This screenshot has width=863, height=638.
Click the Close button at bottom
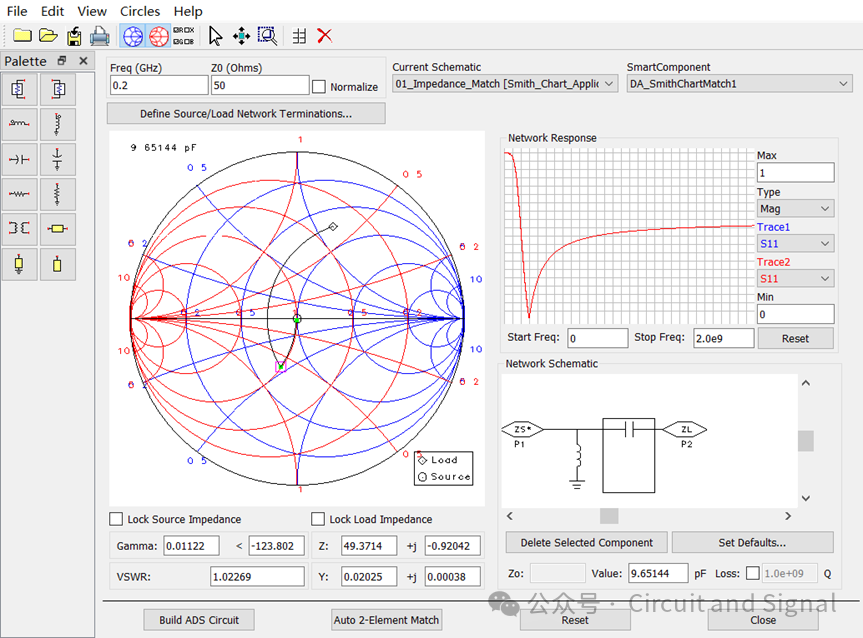click(763, 620)
